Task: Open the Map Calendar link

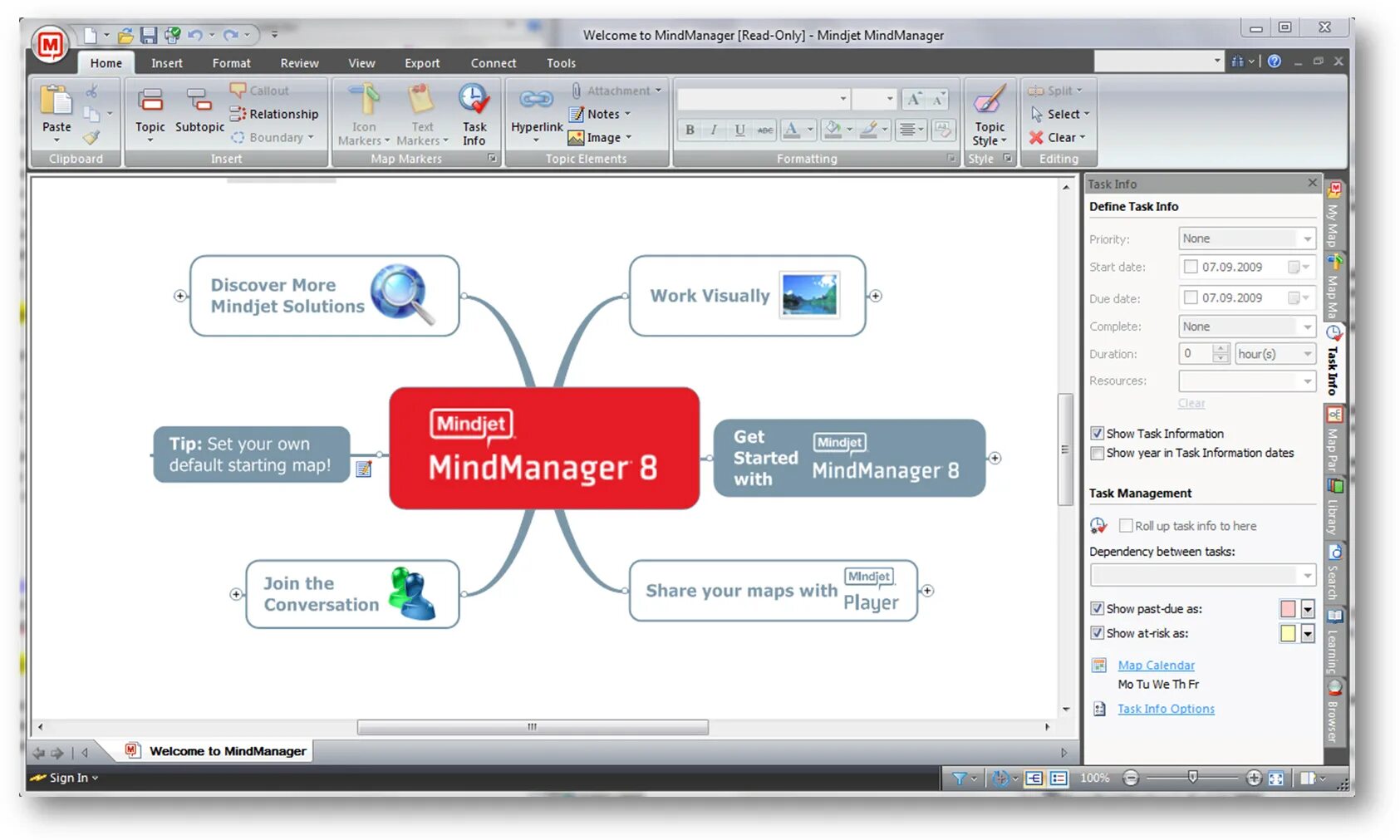Action: (1156, 666)
